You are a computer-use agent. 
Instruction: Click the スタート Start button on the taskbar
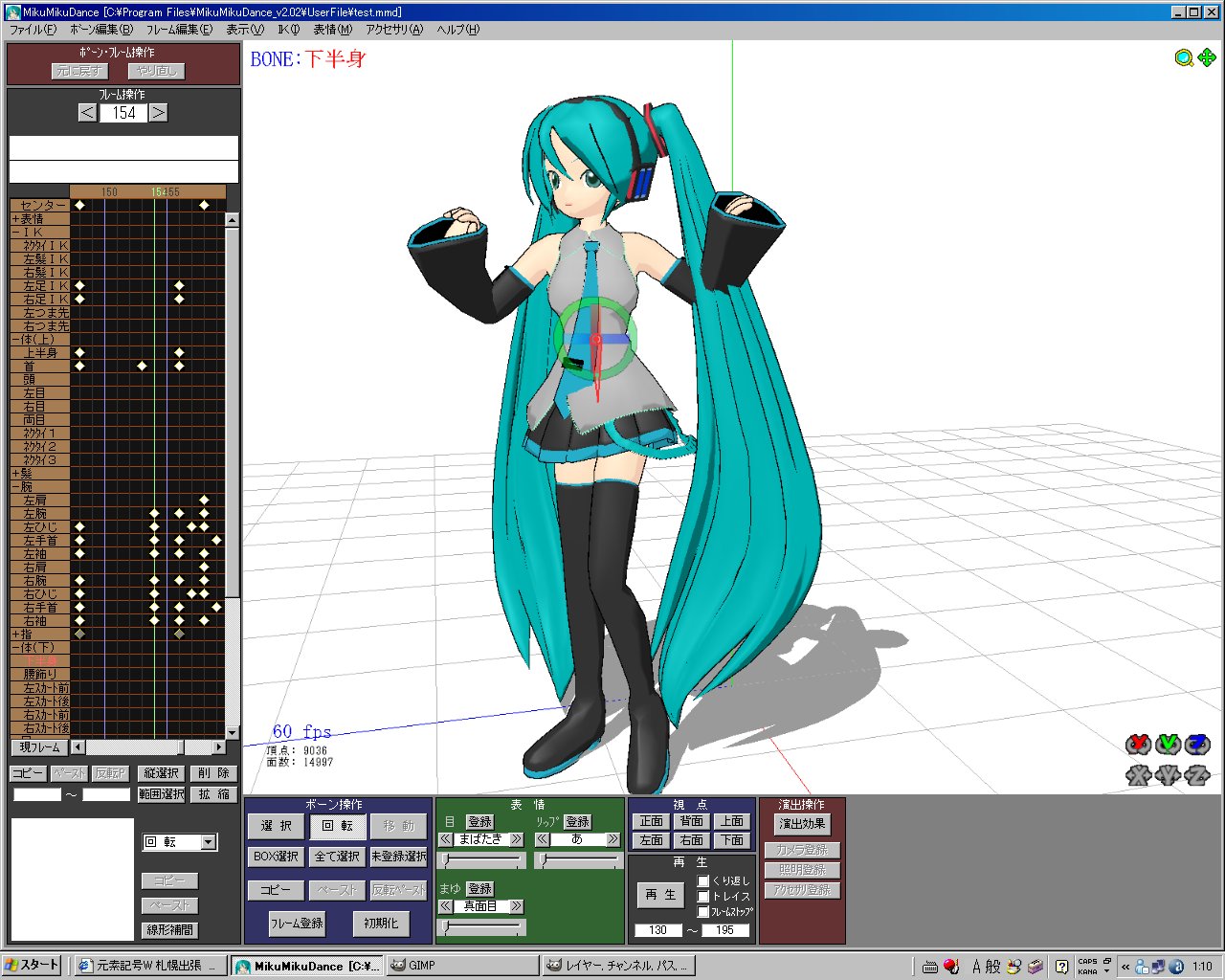click(x=32, y=966)
